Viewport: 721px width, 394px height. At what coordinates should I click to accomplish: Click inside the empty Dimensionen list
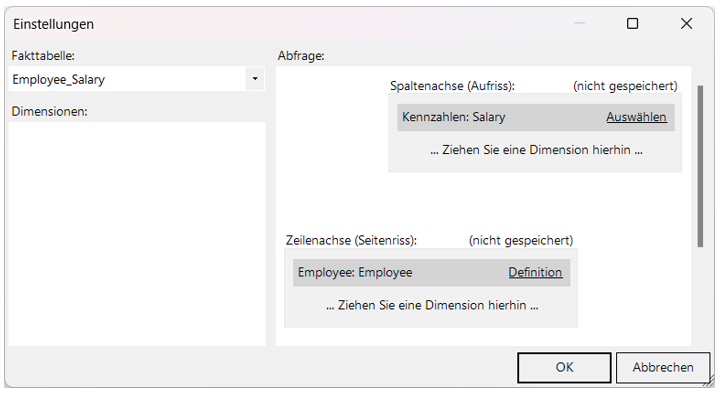point(137,234)
